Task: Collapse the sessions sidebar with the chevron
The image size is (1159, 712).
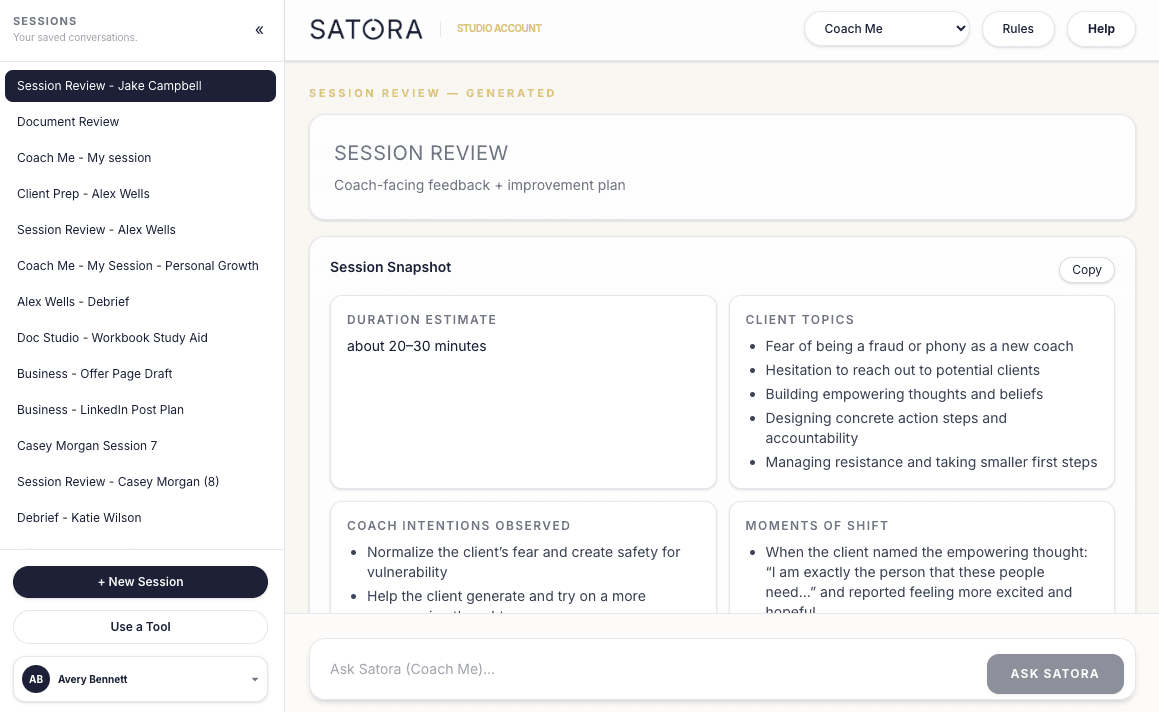Action: coord(259,30)
